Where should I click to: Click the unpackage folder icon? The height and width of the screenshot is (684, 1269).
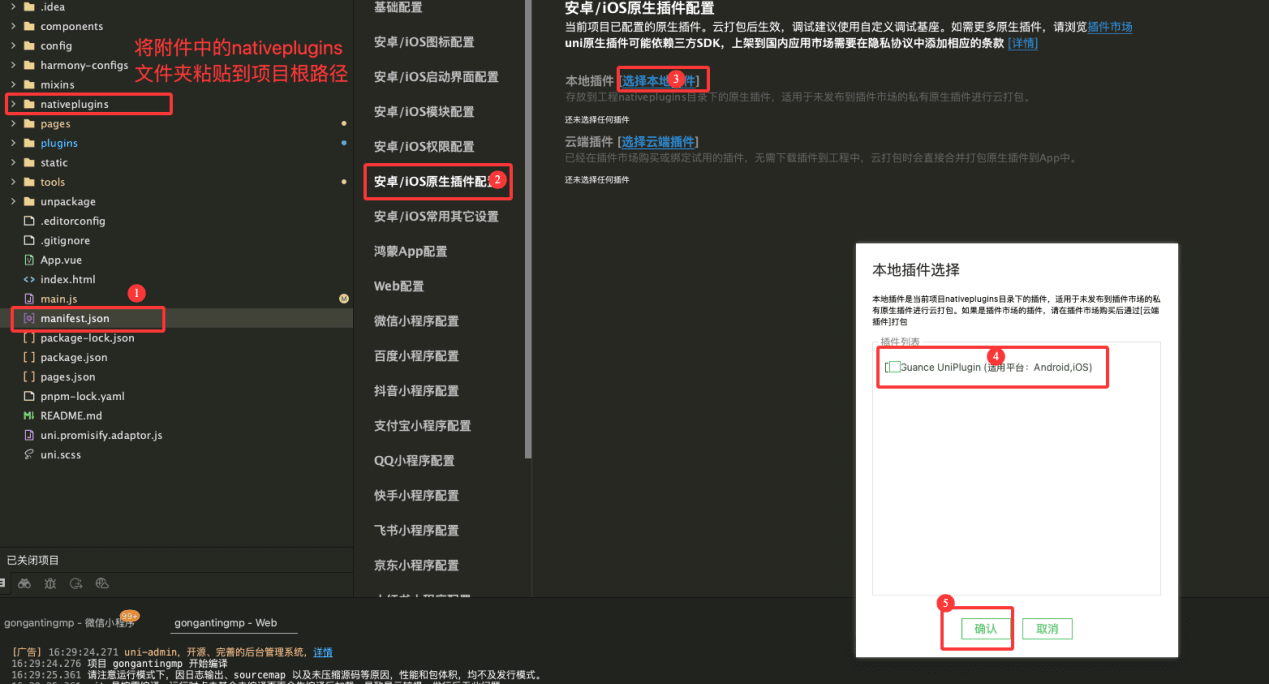click(x=29, y=201)
